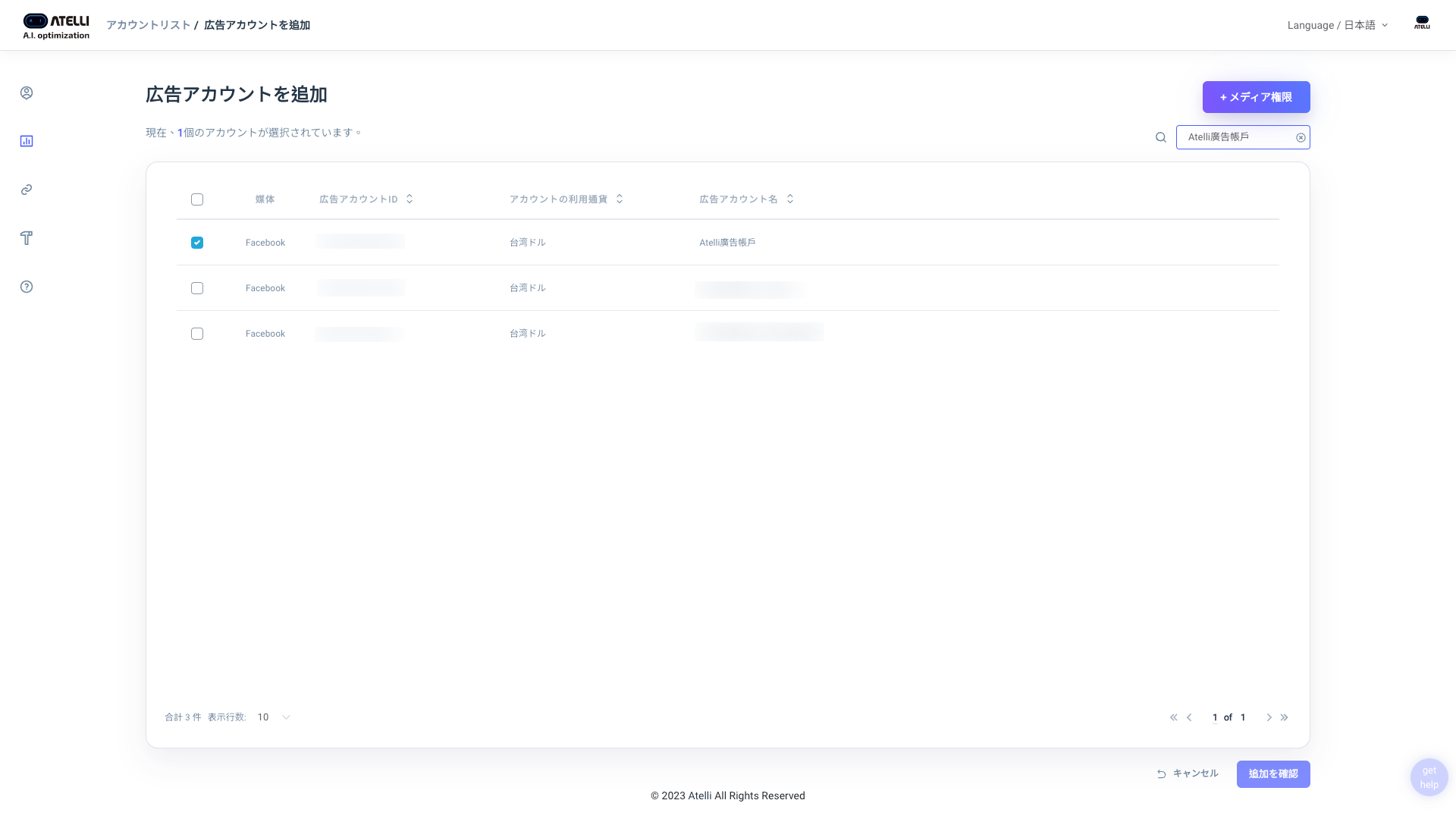Go to アカウントリスト breadcrumb
1456x819 pixels.
149,25
